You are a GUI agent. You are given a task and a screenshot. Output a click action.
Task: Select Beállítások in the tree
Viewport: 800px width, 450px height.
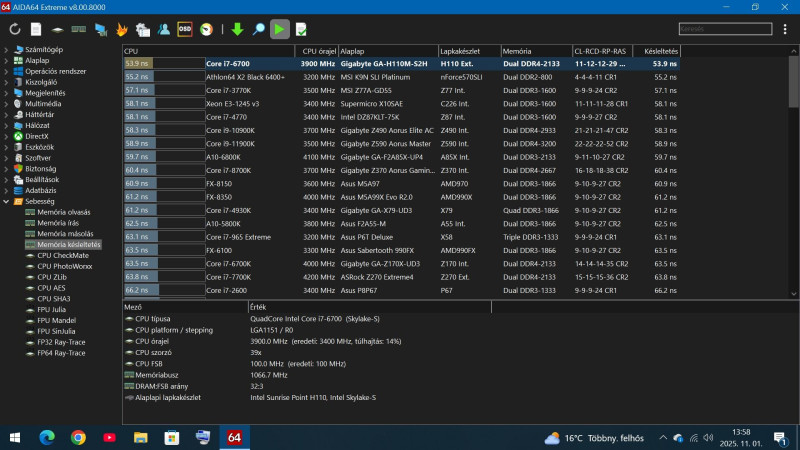pos(42,180)
